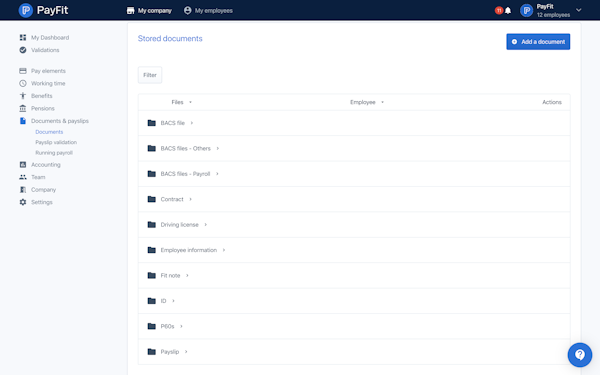This screenshot has height=375, width=600.
Task: Click the Company building icon
Action: (x=23, y=190)
